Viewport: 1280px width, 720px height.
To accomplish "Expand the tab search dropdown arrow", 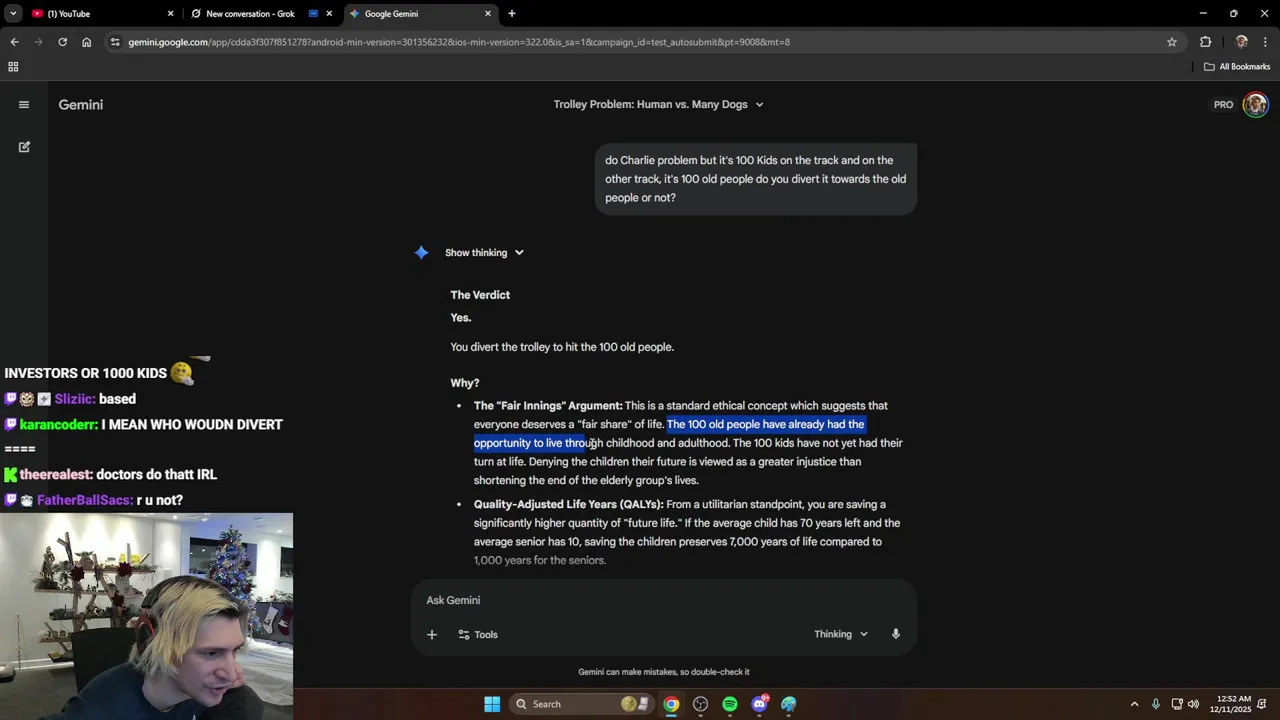I will 13,14.
